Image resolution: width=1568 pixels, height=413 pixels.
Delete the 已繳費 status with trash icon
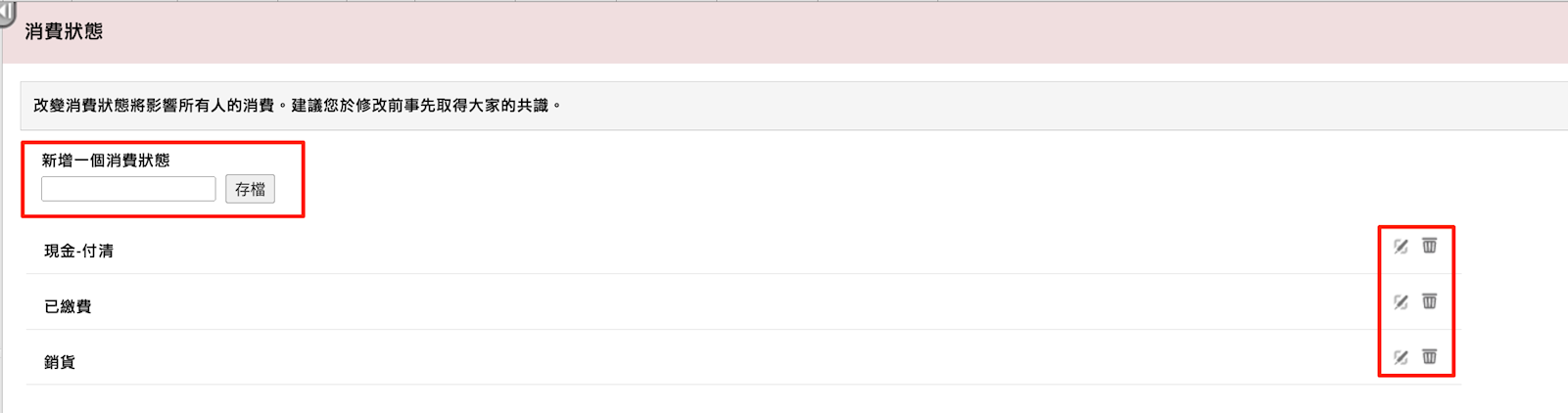1430,301
